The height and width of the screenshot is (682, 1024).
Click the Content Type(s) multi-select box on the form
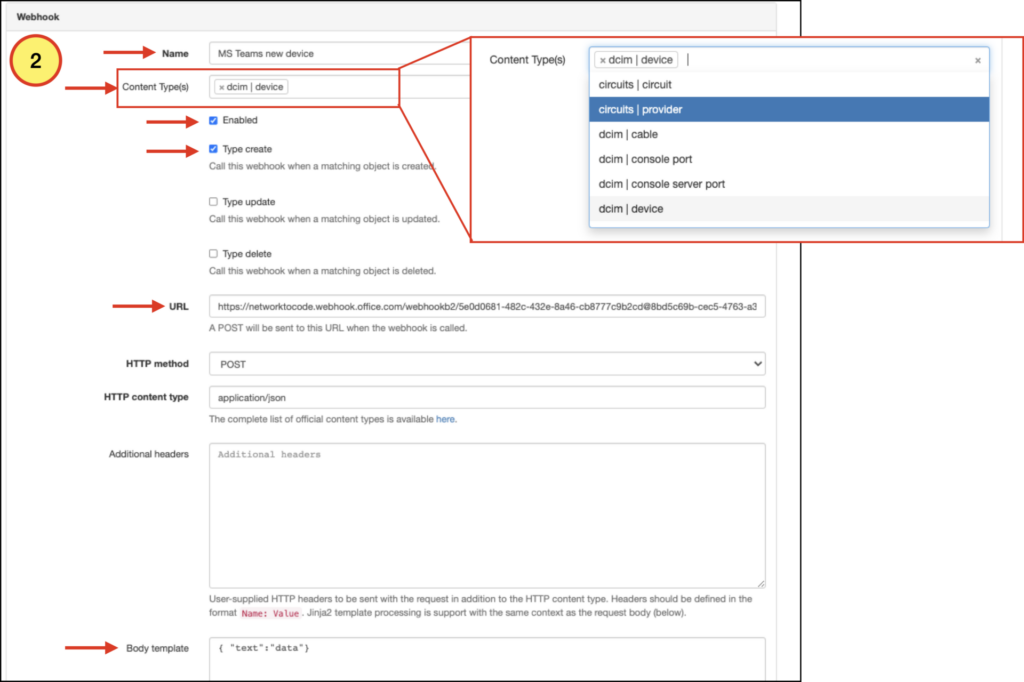(x=340, y=87)
